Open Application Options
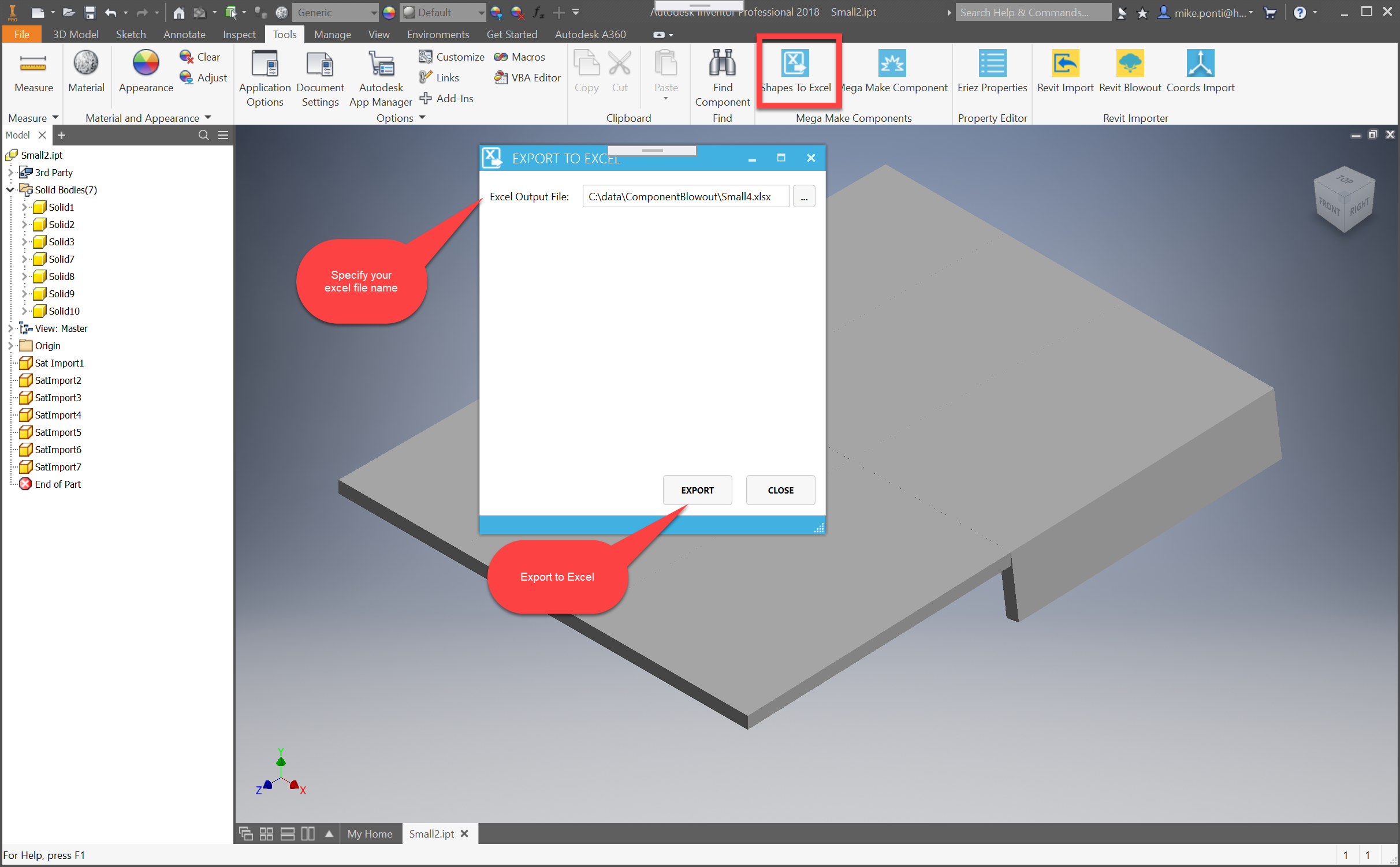This screenshot has height=867, width=1400. (265, 64)
